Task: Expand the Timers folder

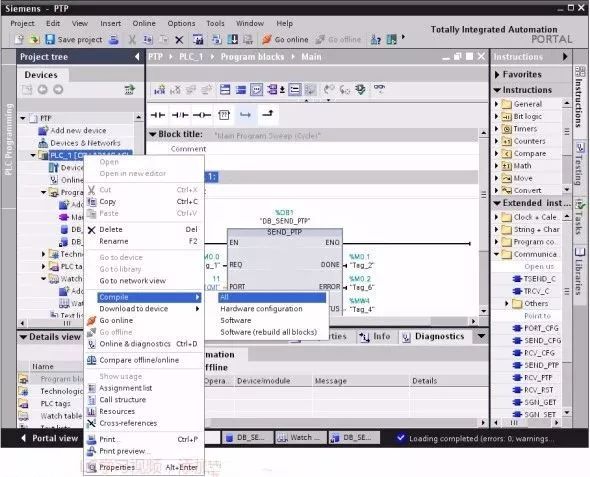Action: (x=496, y=129)
